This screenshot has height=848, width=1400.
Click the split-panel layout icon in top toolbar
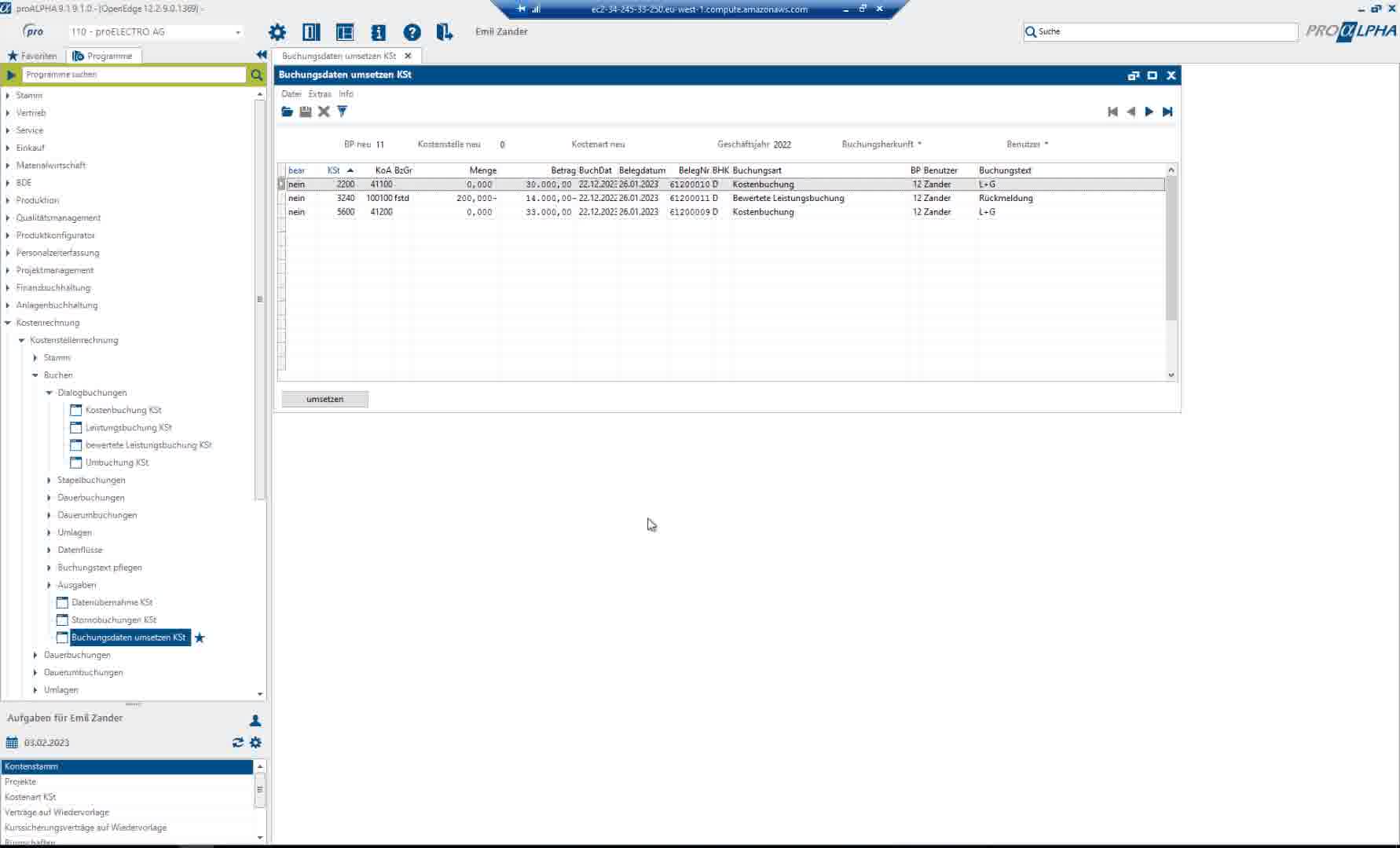(311, 32)
